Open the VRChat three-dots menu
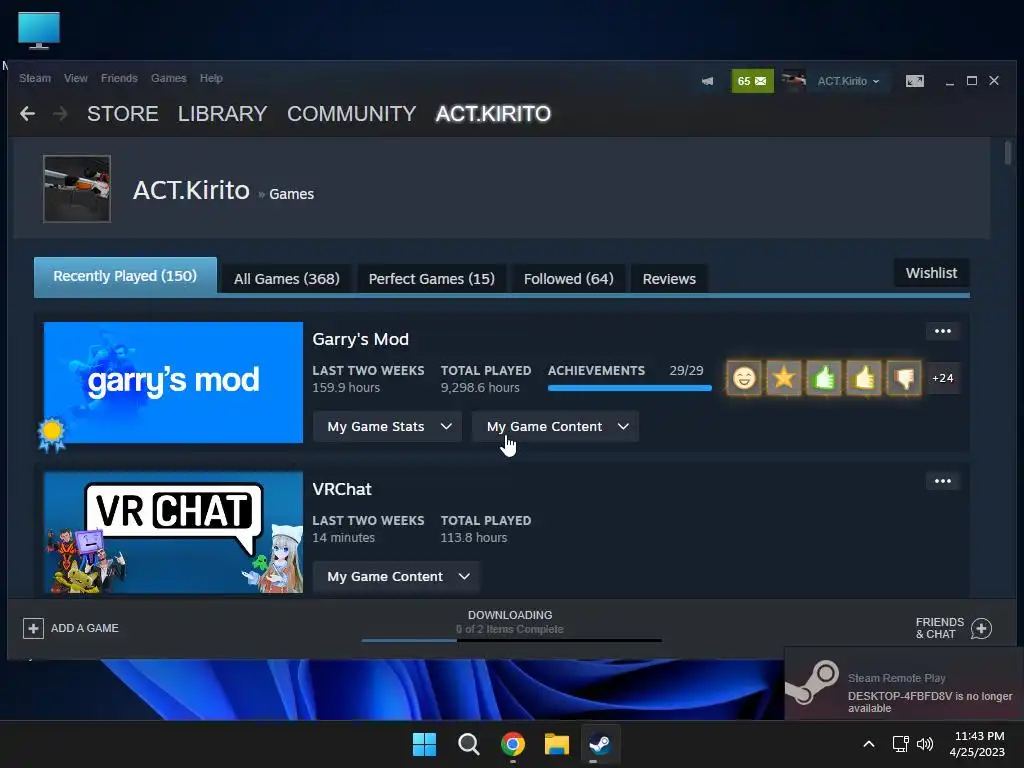Screen dimensions: 1024x768 point(942,481)
